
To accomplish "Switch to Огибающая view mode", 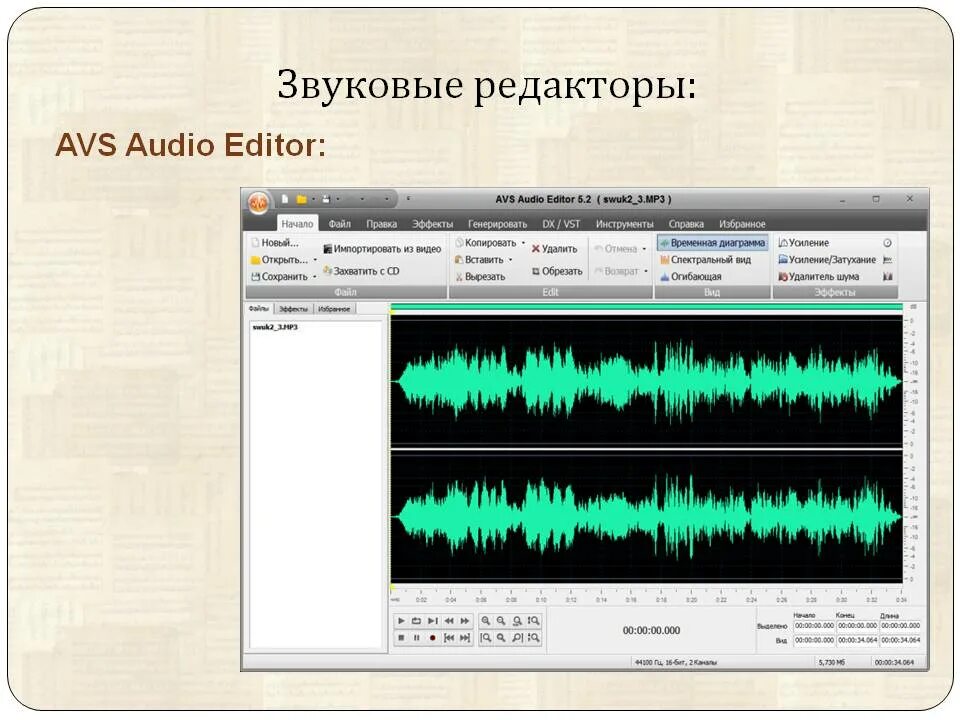I will [x=691, y=277].
